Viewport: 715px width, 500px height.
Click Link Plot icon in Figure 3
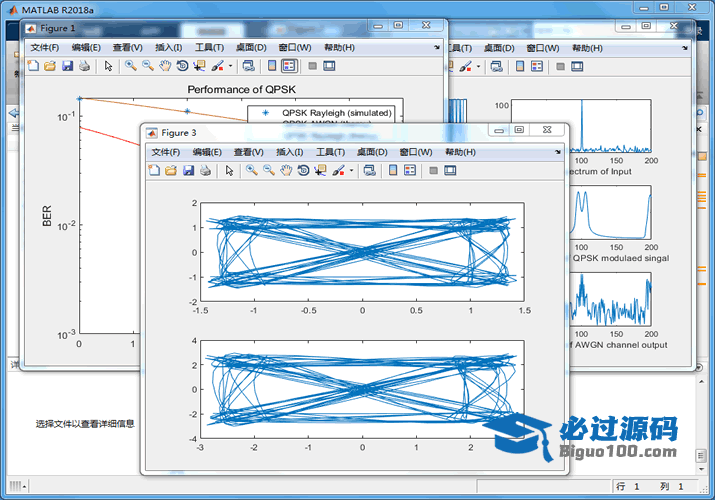click(x=369, y=170)
